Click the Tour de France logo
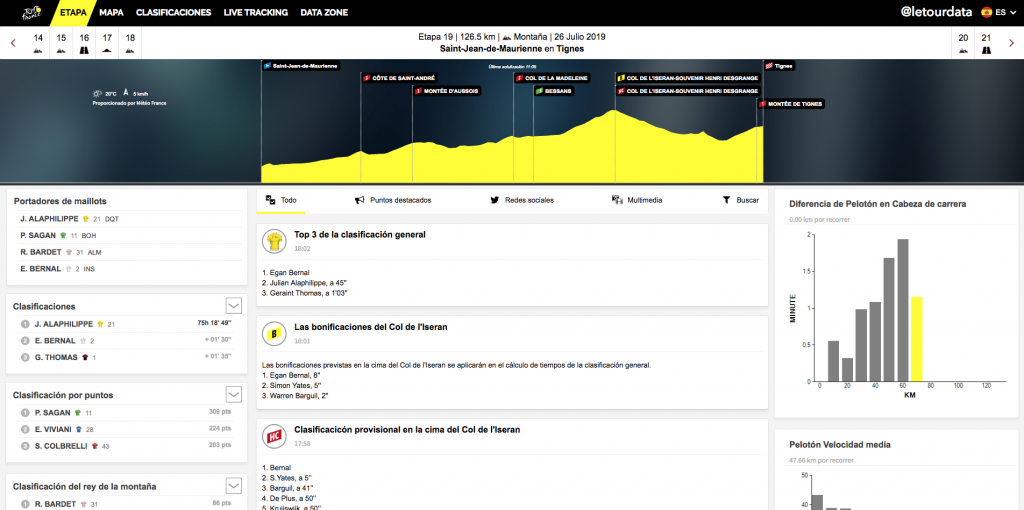 pos(31,12)
